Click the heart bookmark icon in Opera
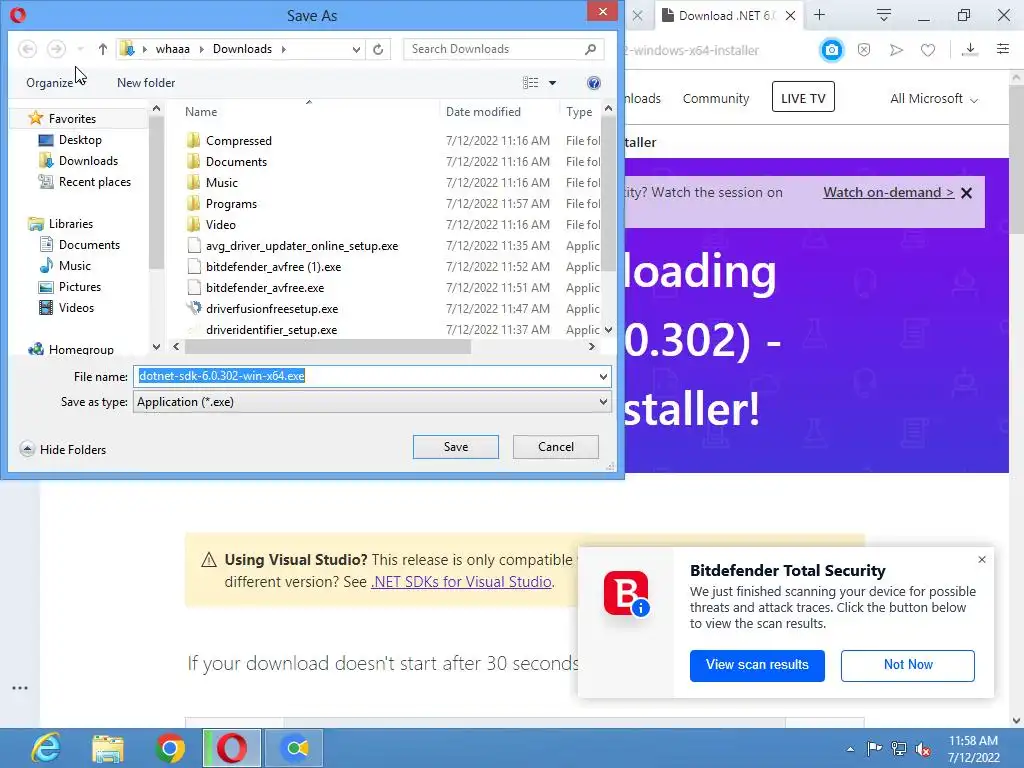The height and width of the screenshot is (768, 1024). [928, 50]
